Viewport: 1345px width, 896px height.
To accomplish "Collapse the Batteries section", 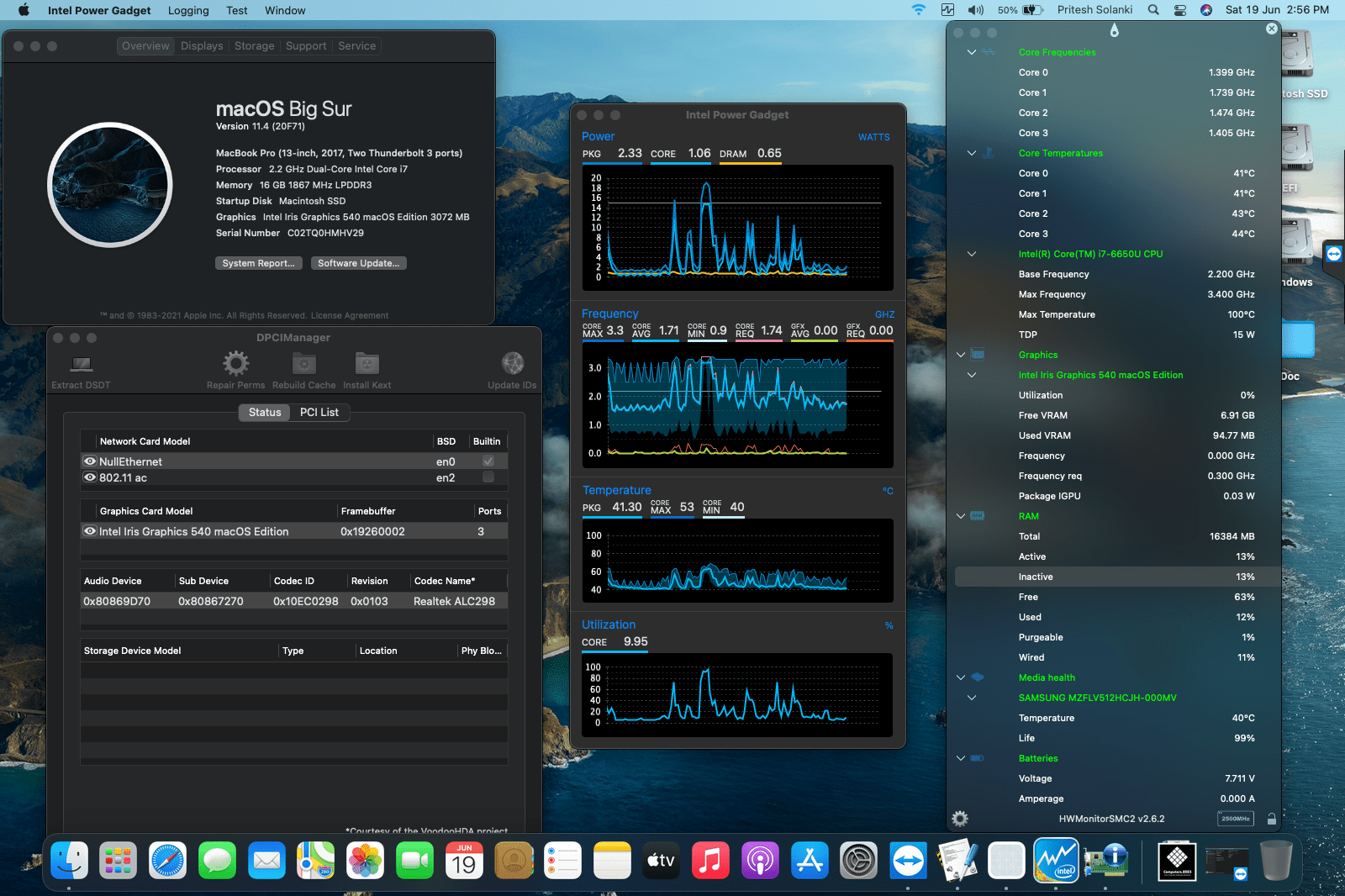I will [961, 758].
